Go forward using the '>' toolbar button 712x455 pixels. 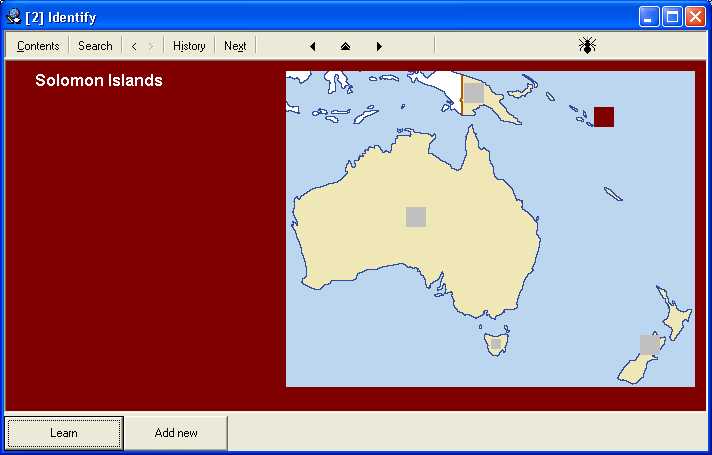click(x=151, y=46)
